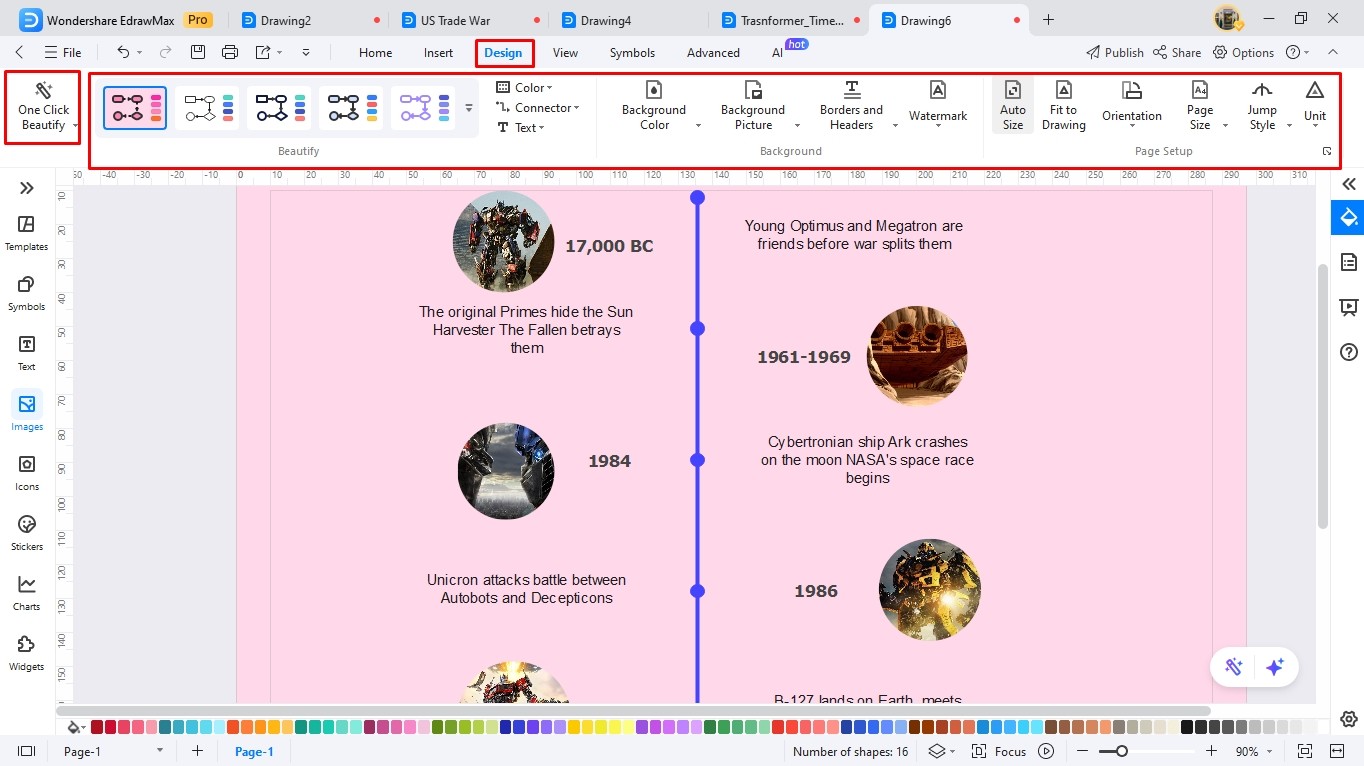Click the Publish button
The image size is (1364, 766).
1115,52
